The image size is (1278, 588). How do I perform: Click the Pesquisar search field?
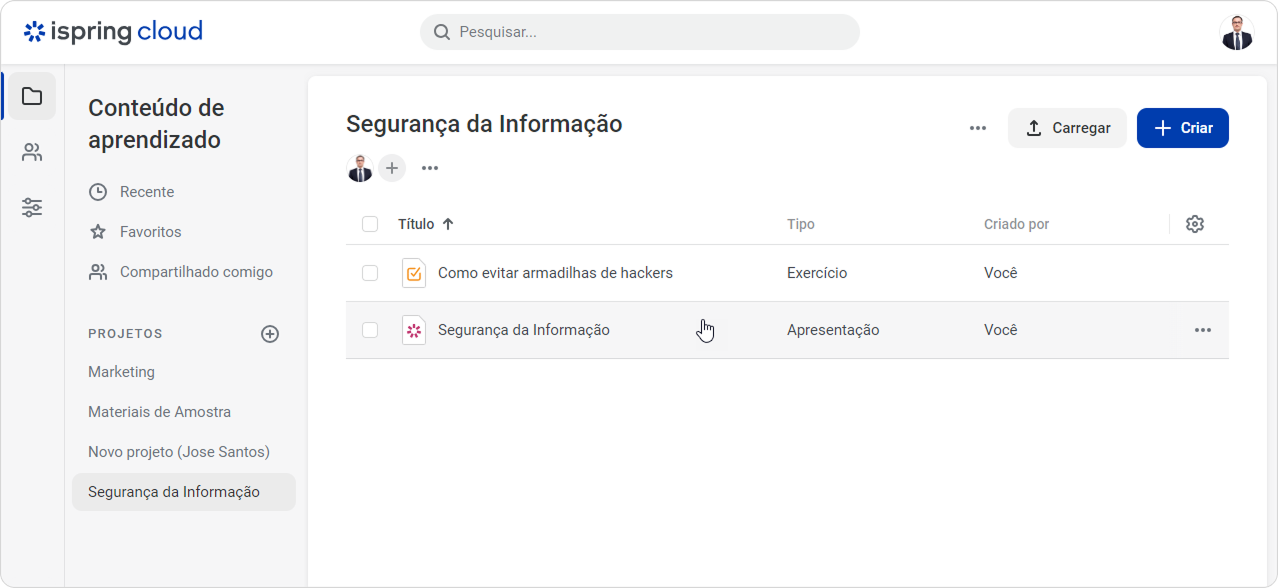point(640,32)
